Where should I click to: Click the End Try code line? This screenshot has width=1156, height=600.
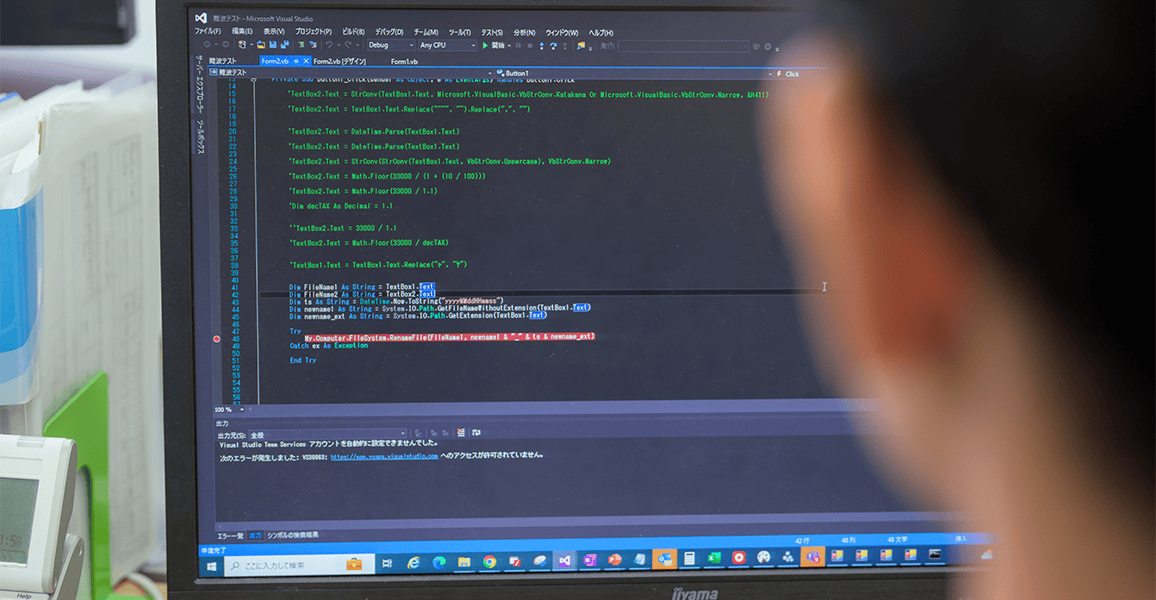pyautogui.click(x=303, y=360)
